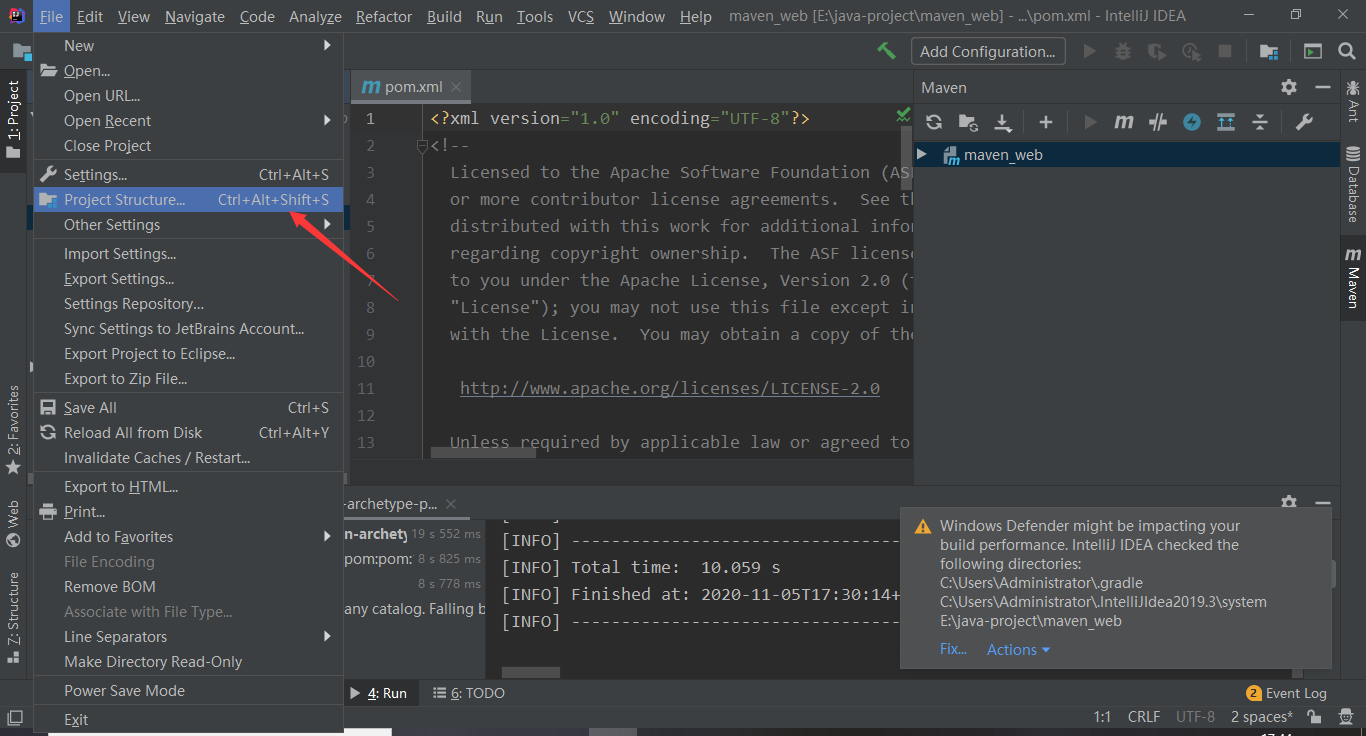Open Project Structure menu item
1366x736 pixels.
[189, 200]
